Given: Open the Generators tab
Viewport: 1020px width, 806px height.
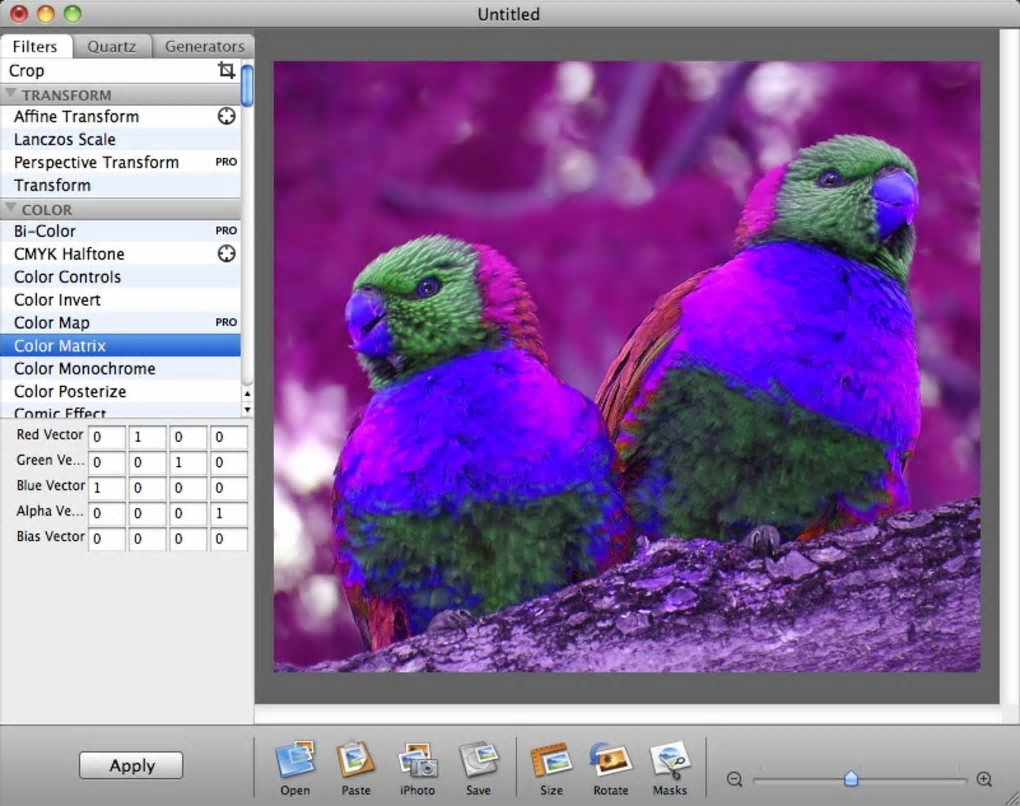Looking at the screenshot, I should click(204, 46).
